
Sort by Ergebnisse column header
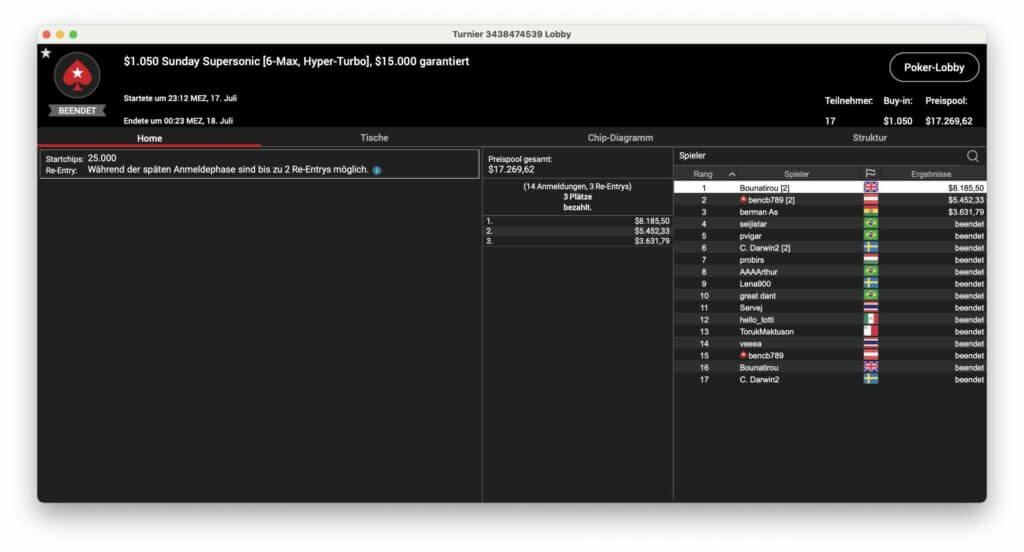(x=931, y=174)
